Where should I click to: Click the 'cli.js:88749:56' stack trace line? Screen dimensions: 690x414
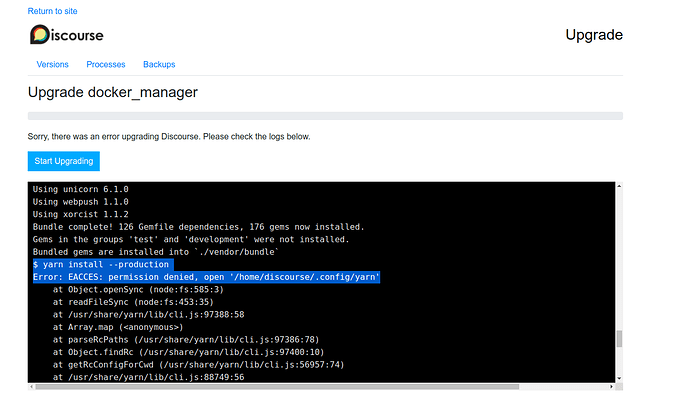tap(148, 377)
